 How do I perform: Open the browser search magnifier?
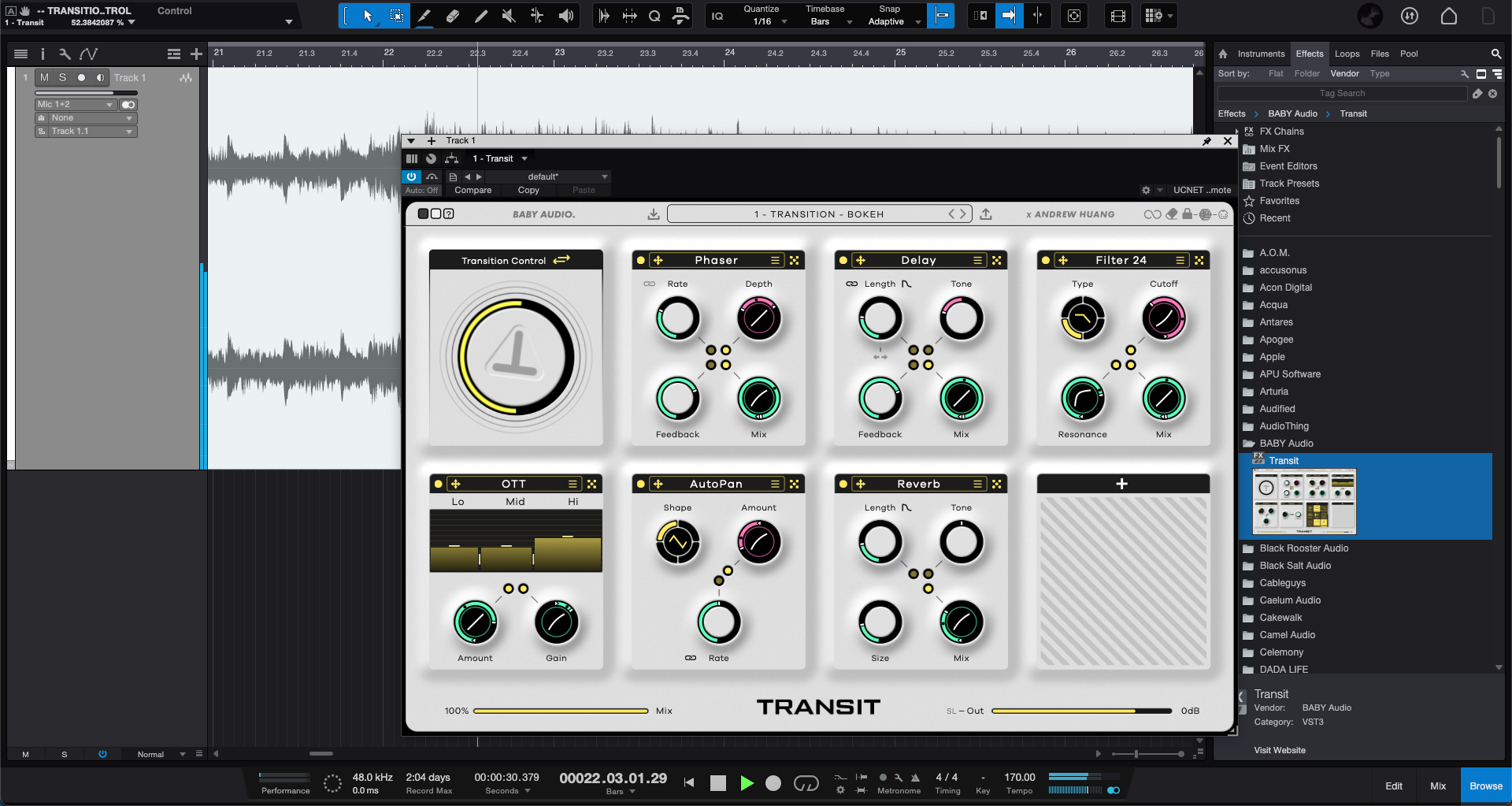tap(1495, 54)
